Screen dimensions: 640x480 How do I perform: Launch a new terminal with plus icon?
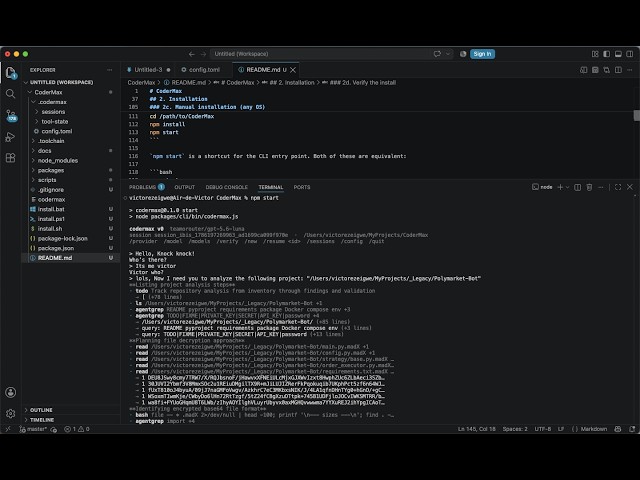(x=560, y=187)
